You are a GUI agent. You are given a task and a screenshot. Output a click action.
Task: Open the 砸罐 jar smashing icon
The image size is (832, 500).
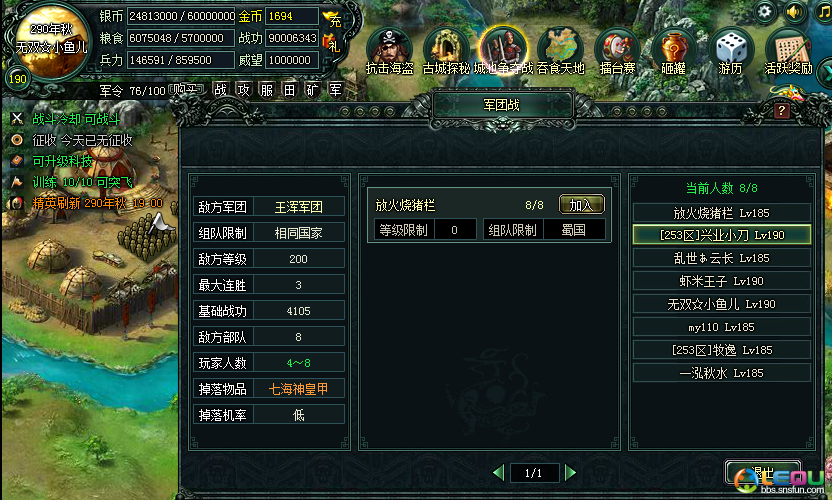[673, 51]
